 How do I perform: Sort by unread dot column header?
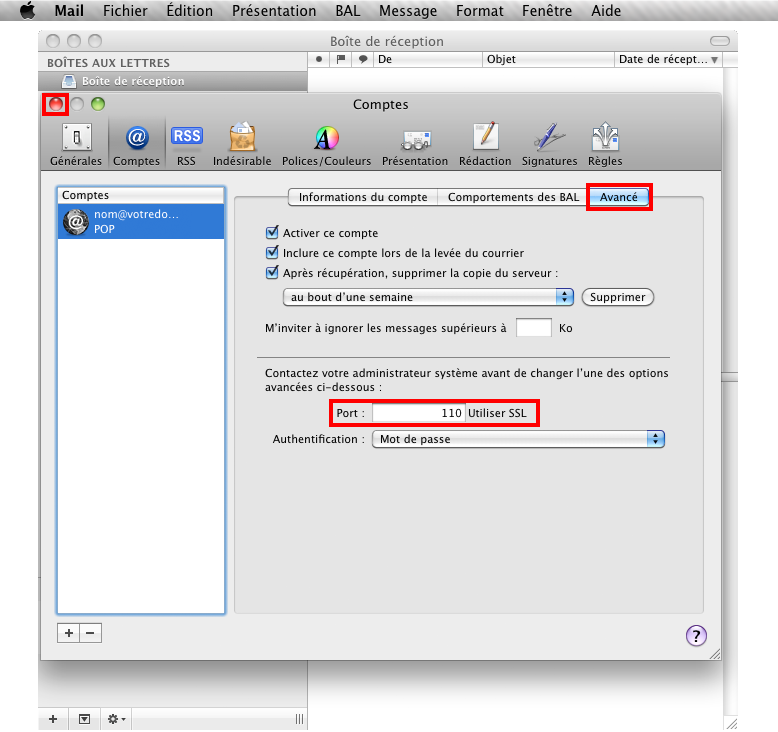click(319, 59)
